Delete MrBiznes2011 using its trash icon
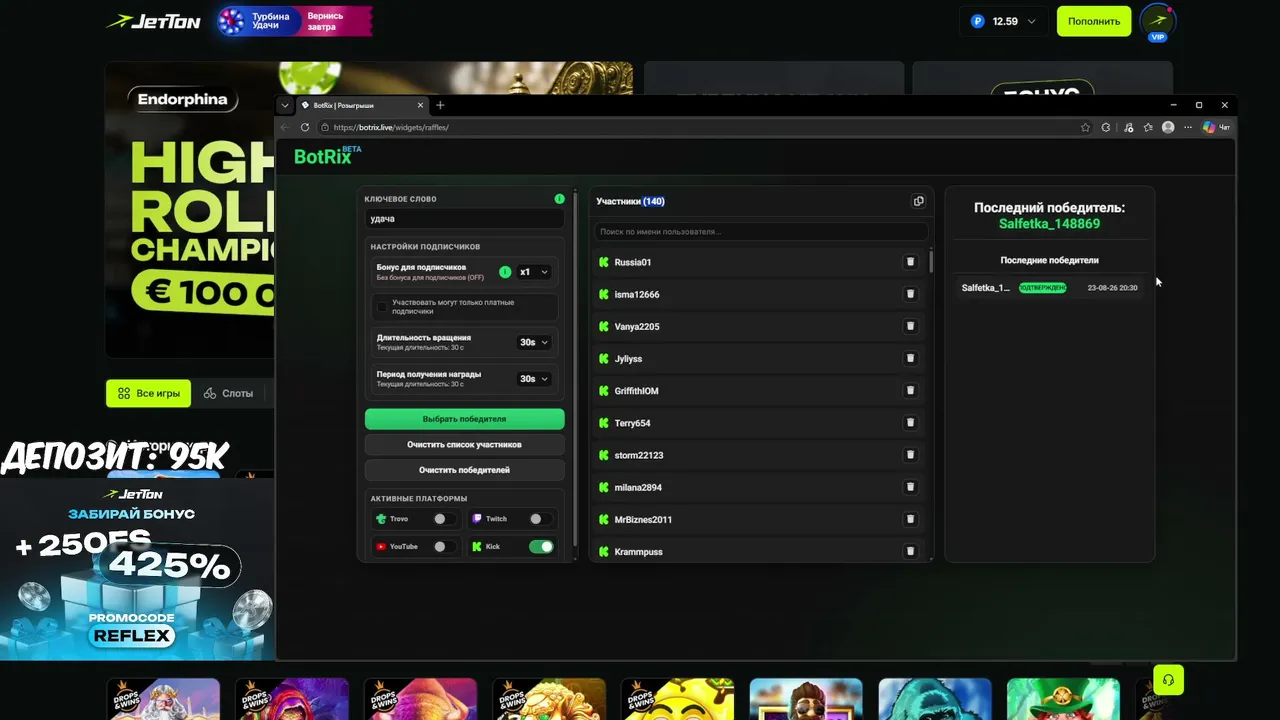This screenshot has height=720, width=1280. pyautogui.click(x=910, y=519)
